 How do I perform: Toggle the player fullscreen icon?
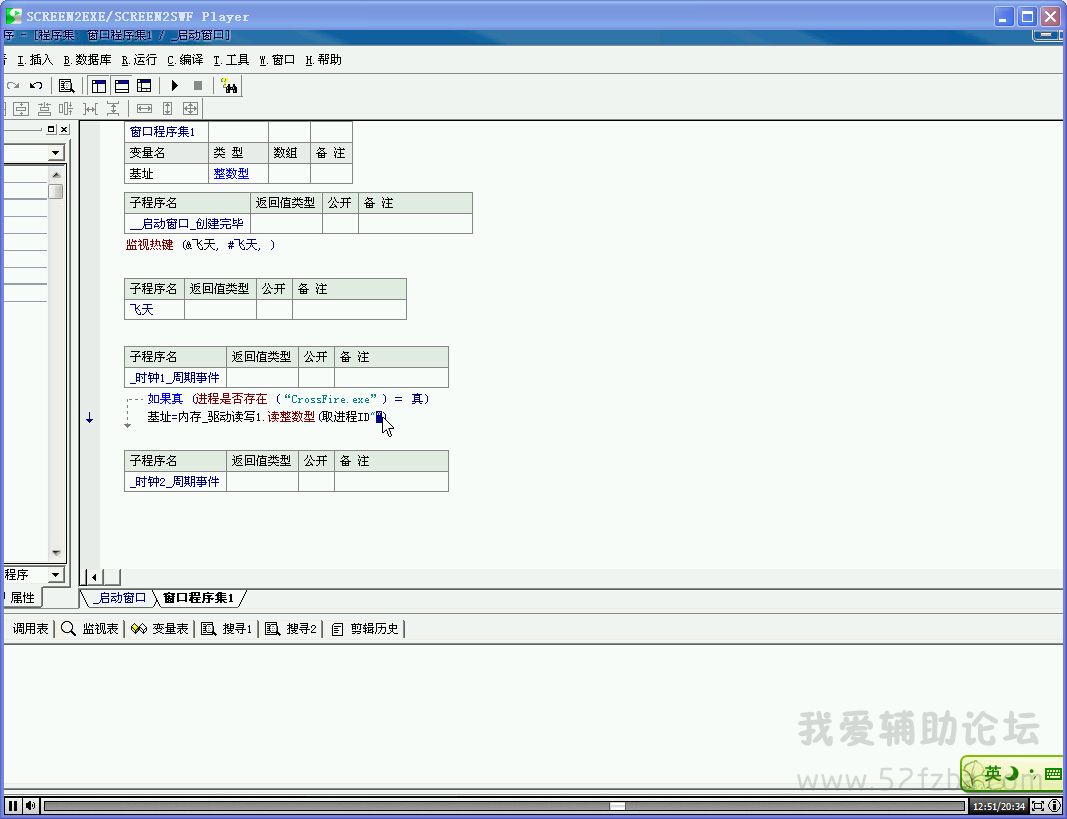[x=1038, y=806]
